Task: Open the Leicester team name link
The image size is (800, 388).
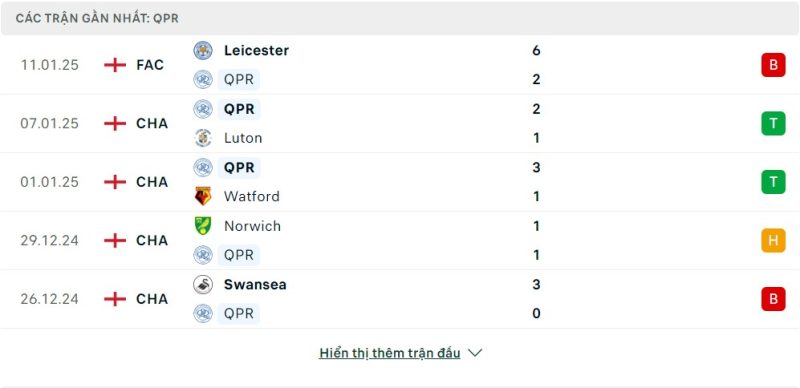Action: 256,51
